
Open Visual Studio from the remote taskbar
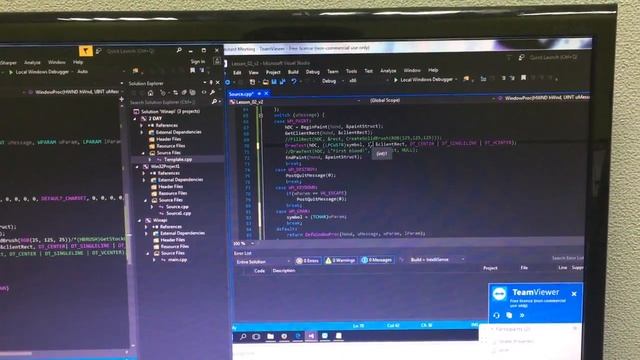pyautogui.click(x=311, y=336)
